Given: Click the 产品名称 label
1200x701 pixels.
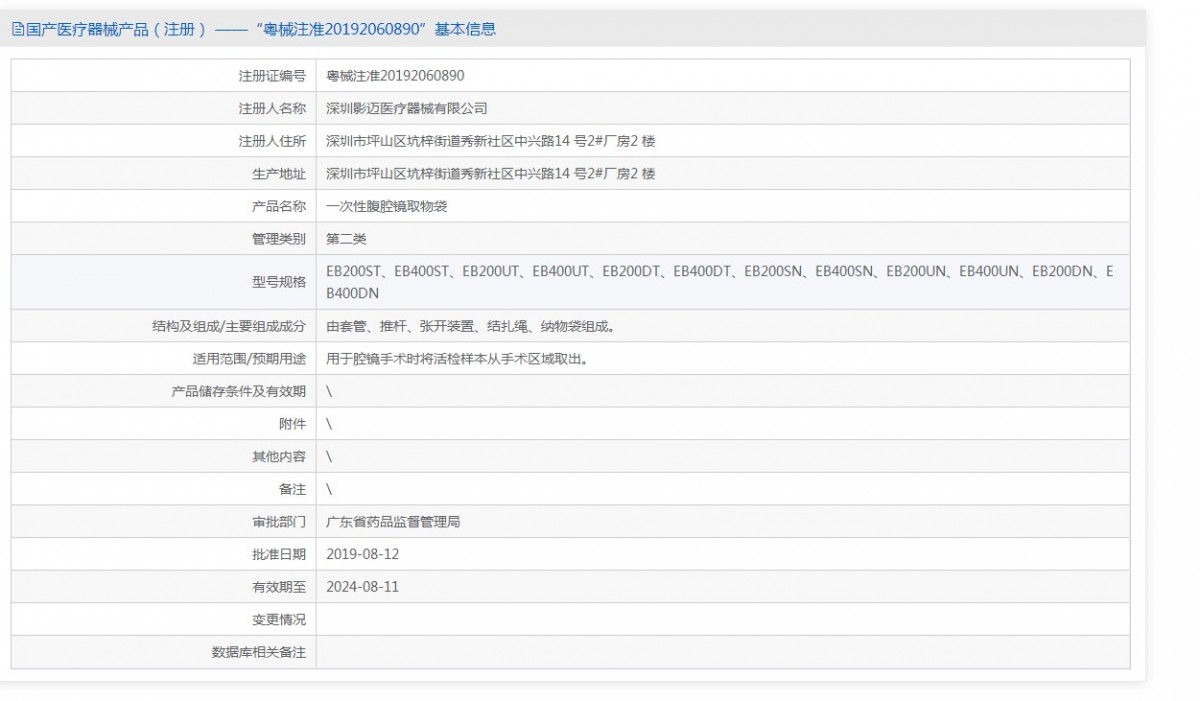Looking at the screenshot, I should [x=279, y=206].
